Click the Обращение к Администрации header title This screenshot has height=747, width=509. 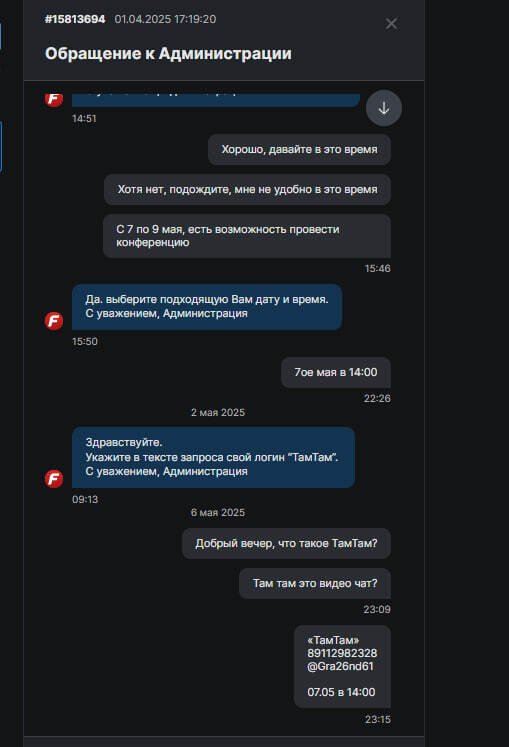tap(168, 53)
